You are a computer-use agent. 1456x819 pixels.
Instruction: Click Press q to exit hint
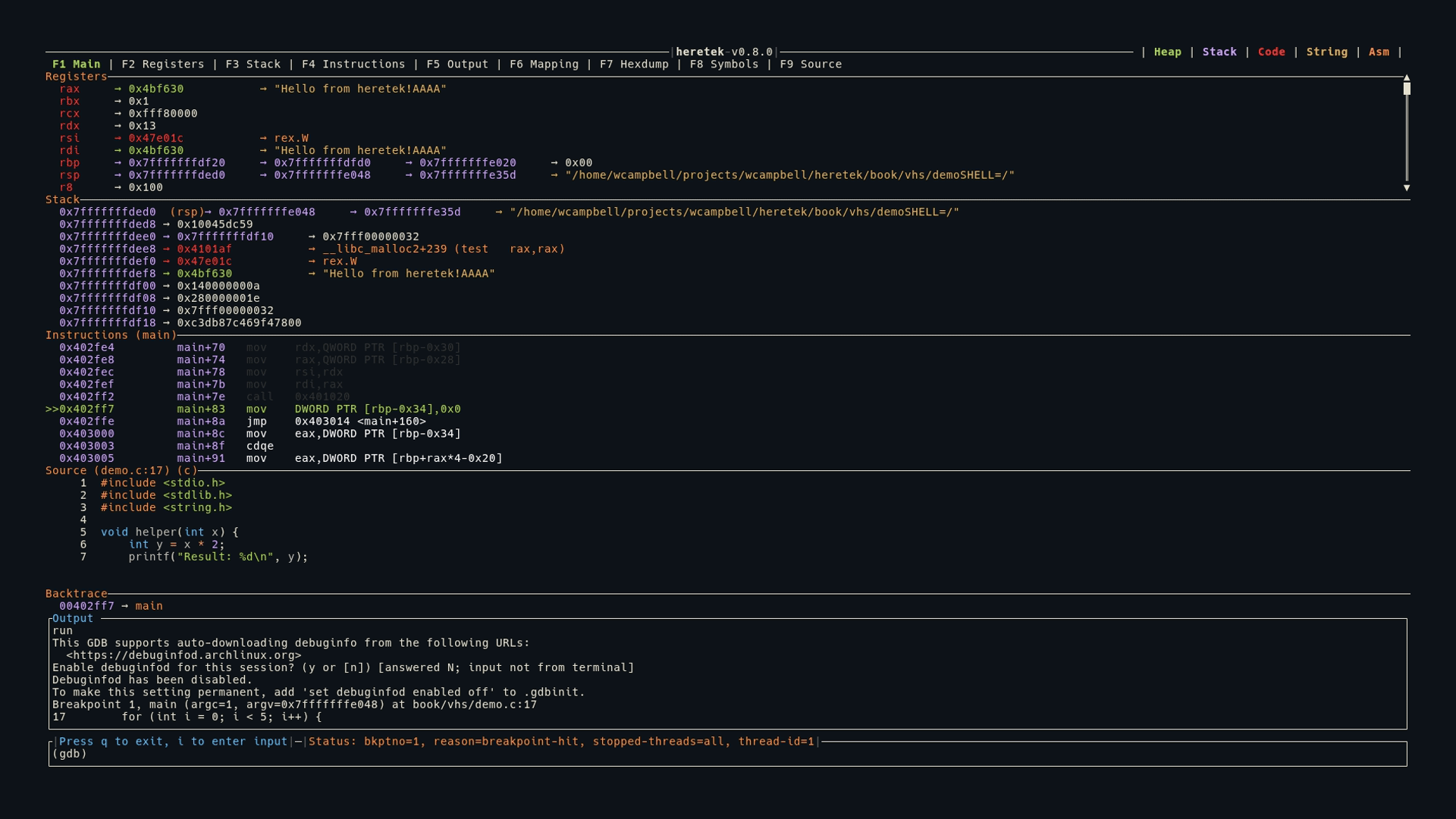point(173,742)
